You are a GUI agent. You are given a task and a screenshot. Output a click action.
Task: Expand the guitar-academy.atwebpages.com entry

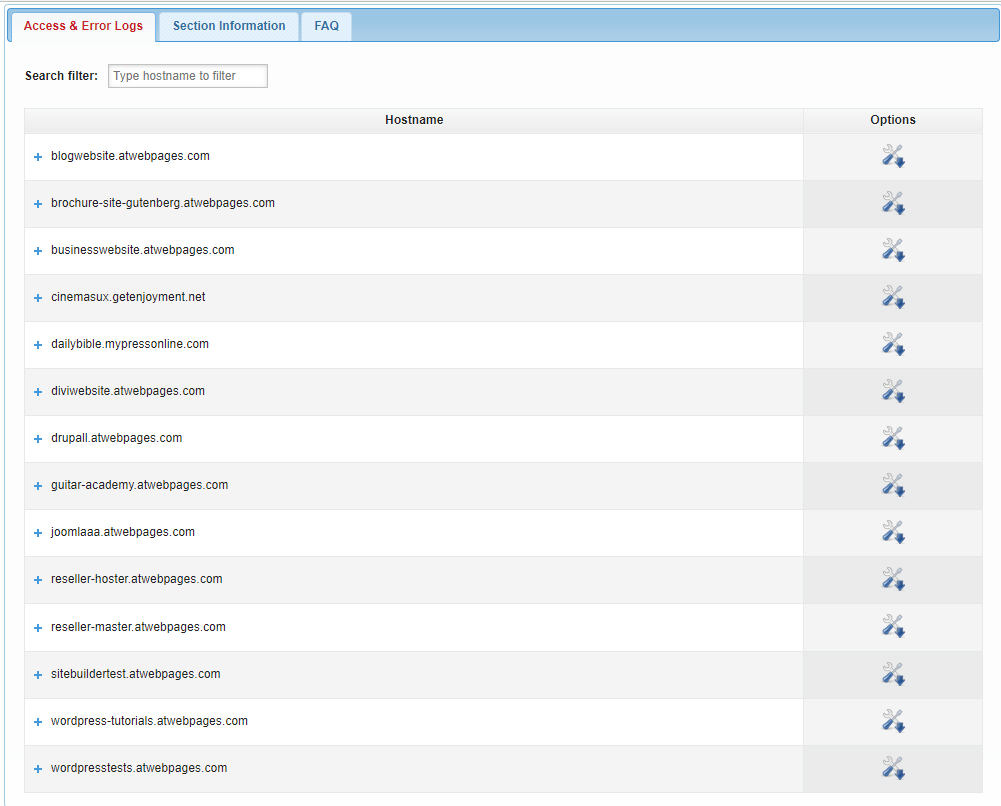[37, 484]
